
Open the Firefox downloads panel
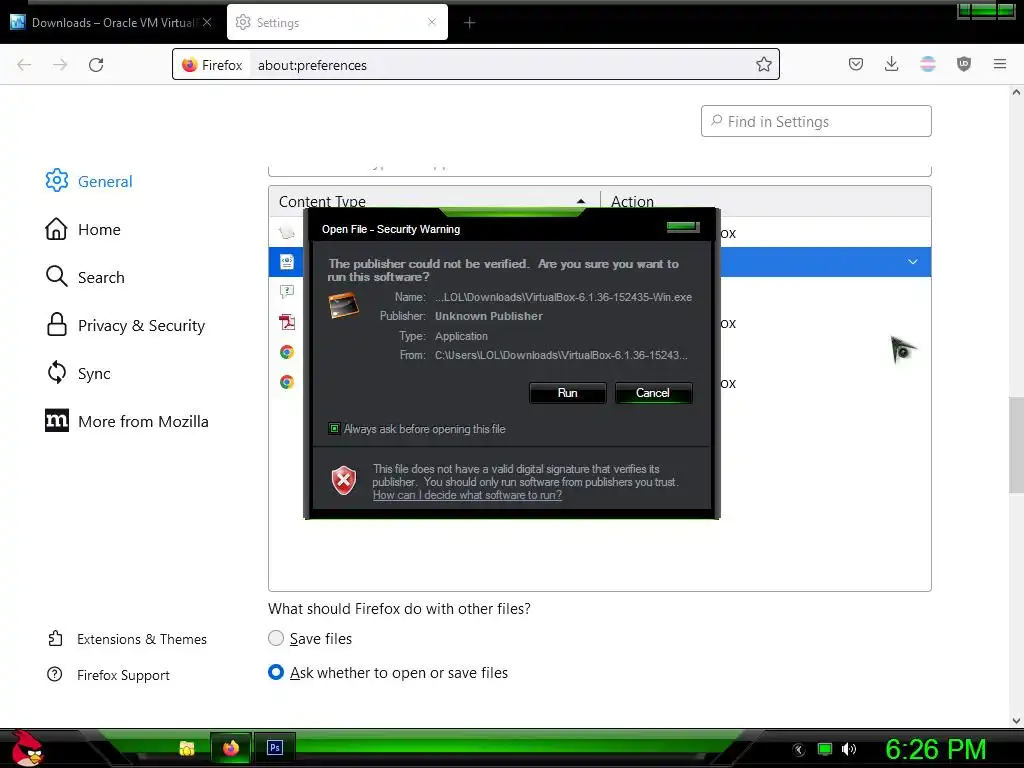891,64
